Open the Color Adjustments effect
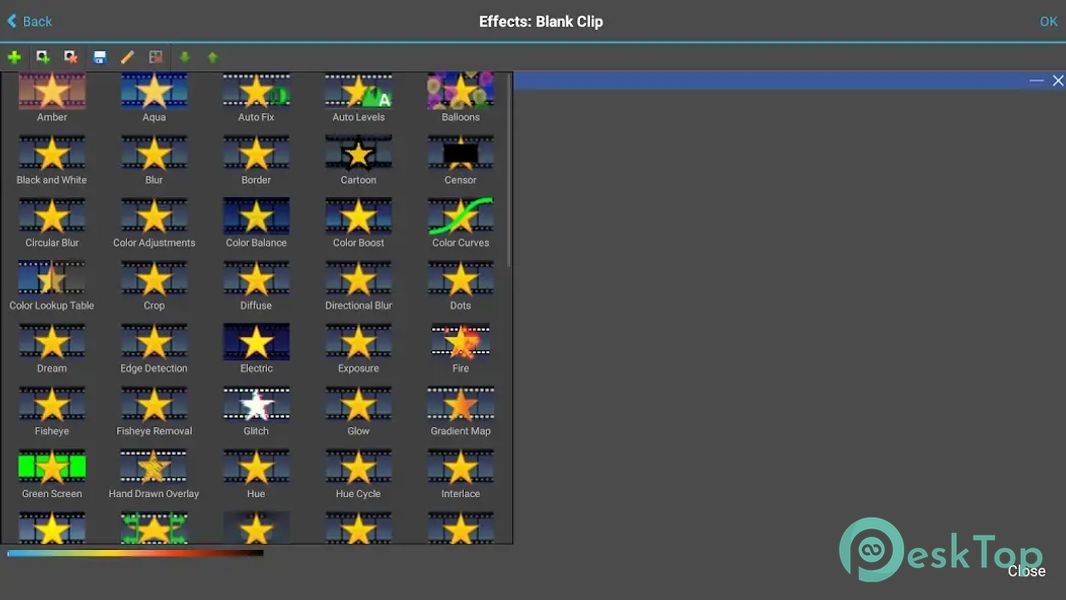 (154, 223)
